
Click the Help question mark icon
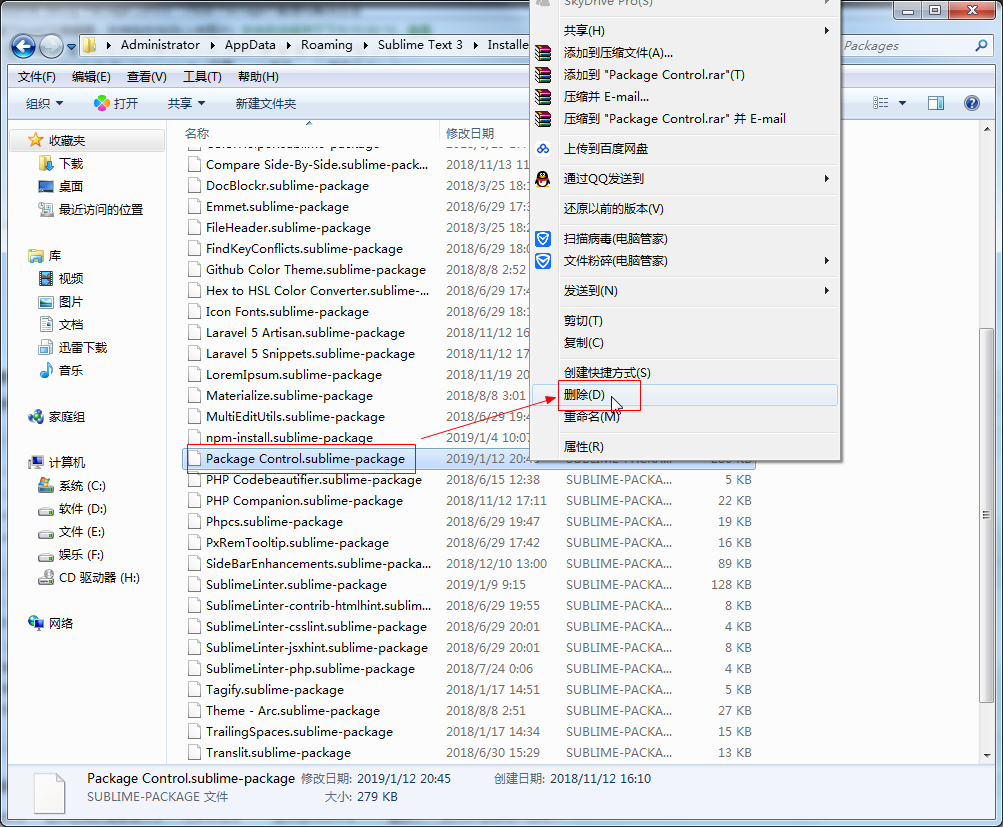coord(971,103)
